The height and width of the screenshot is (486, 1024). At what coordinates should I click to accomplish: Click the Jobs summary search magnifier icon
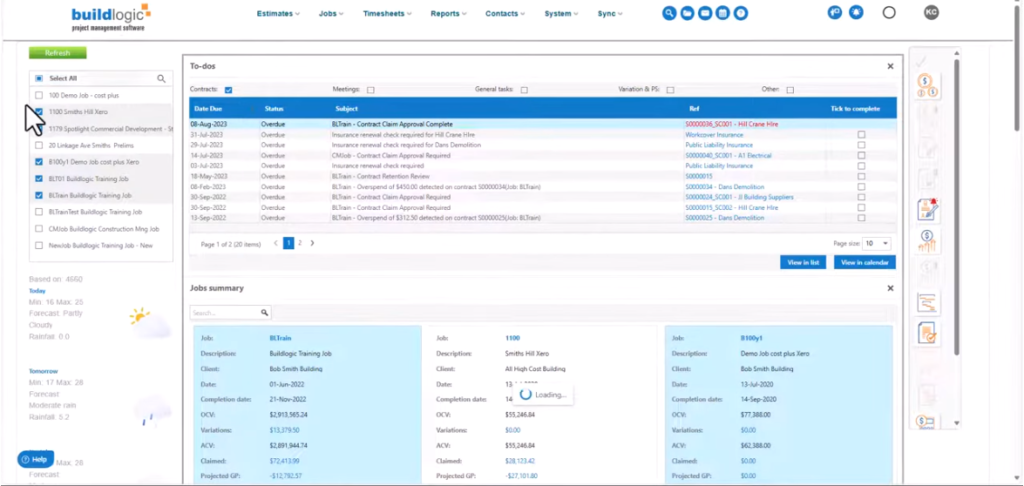click(x=264, y=313)
